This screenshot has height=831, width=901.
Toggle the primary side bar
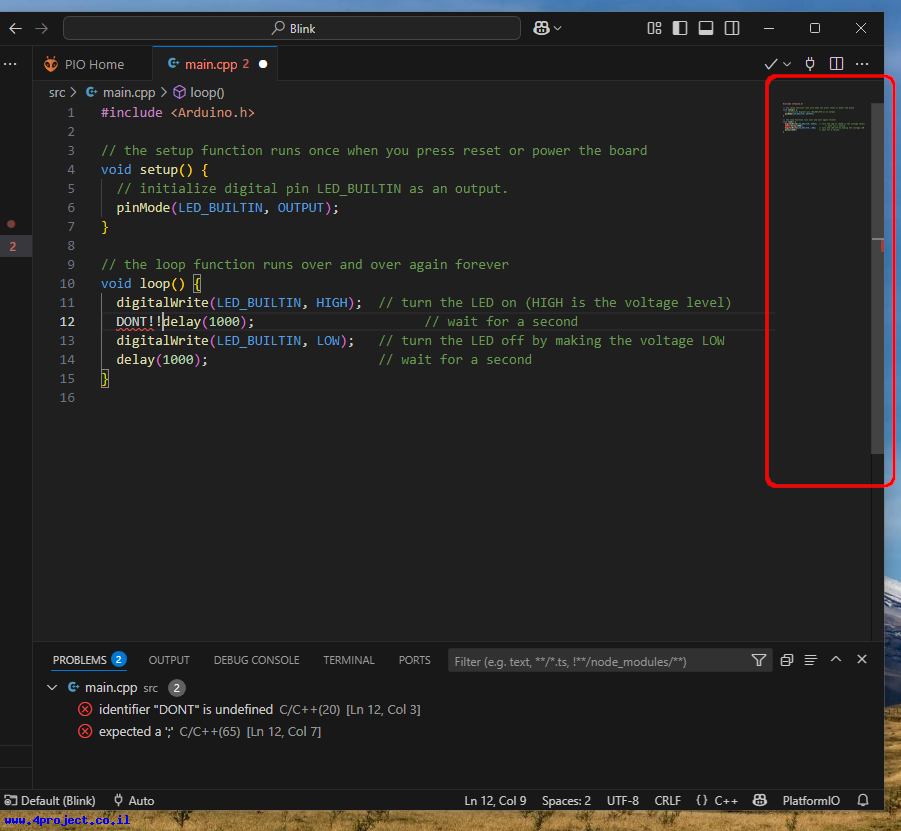point(680,28)
